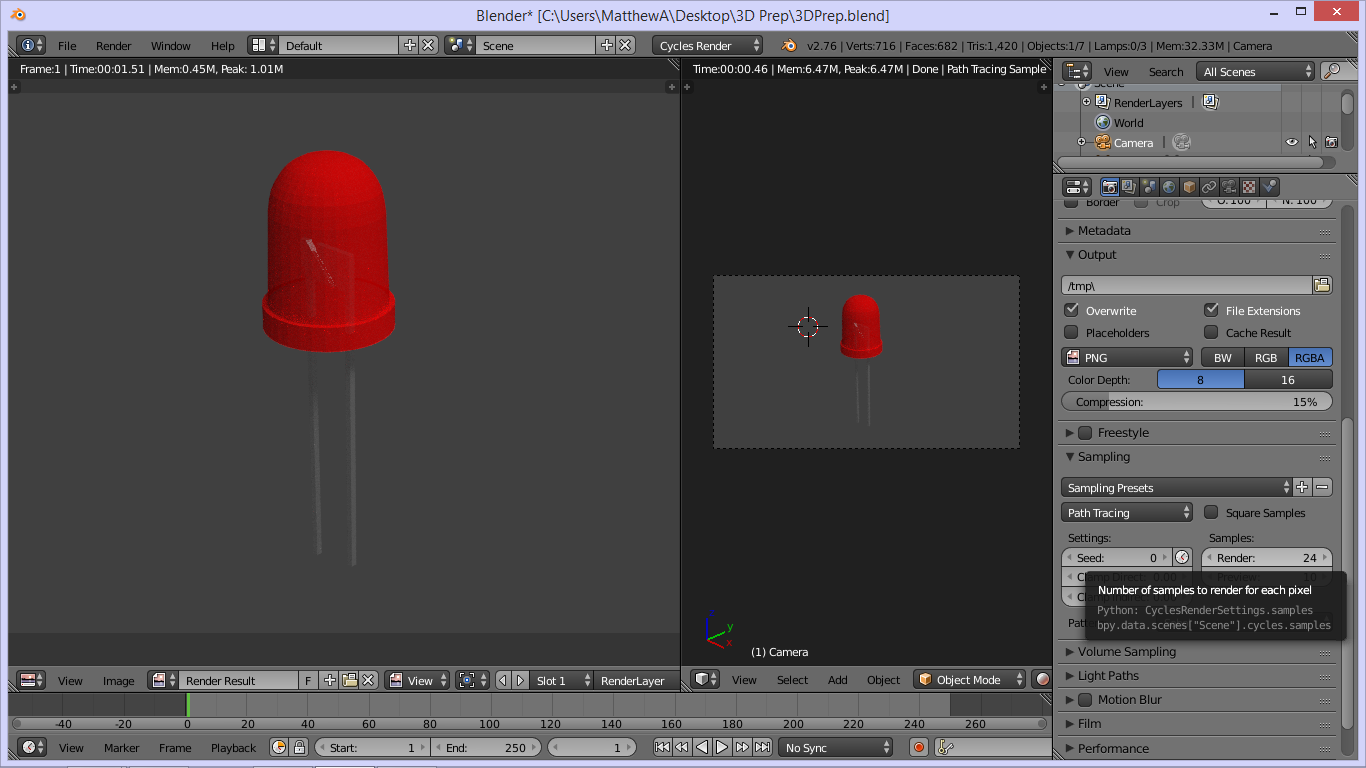Image resolution: width=1366 pixels, height=768 pixels.
Task: Toggle use preview range clock icon in timeline
Action: pos(279,747)
